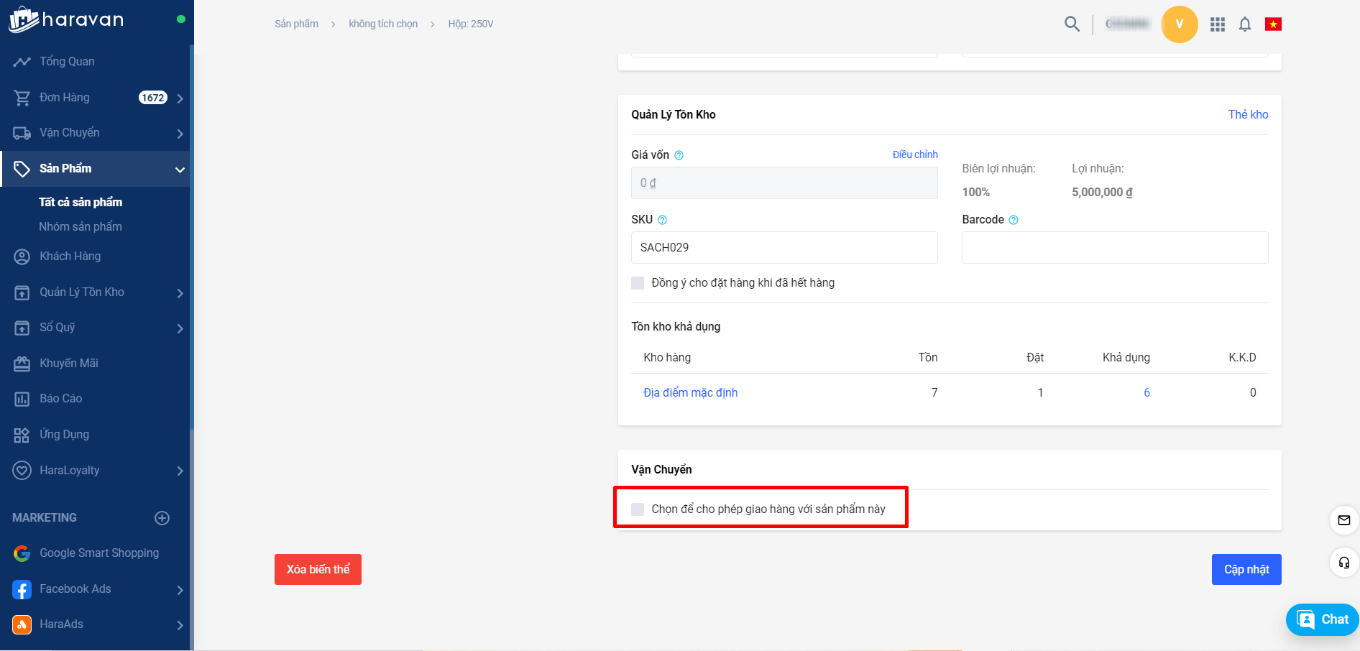Open the Thẻ kho link
This screenshot has height=651, width=1360.
1248,115
